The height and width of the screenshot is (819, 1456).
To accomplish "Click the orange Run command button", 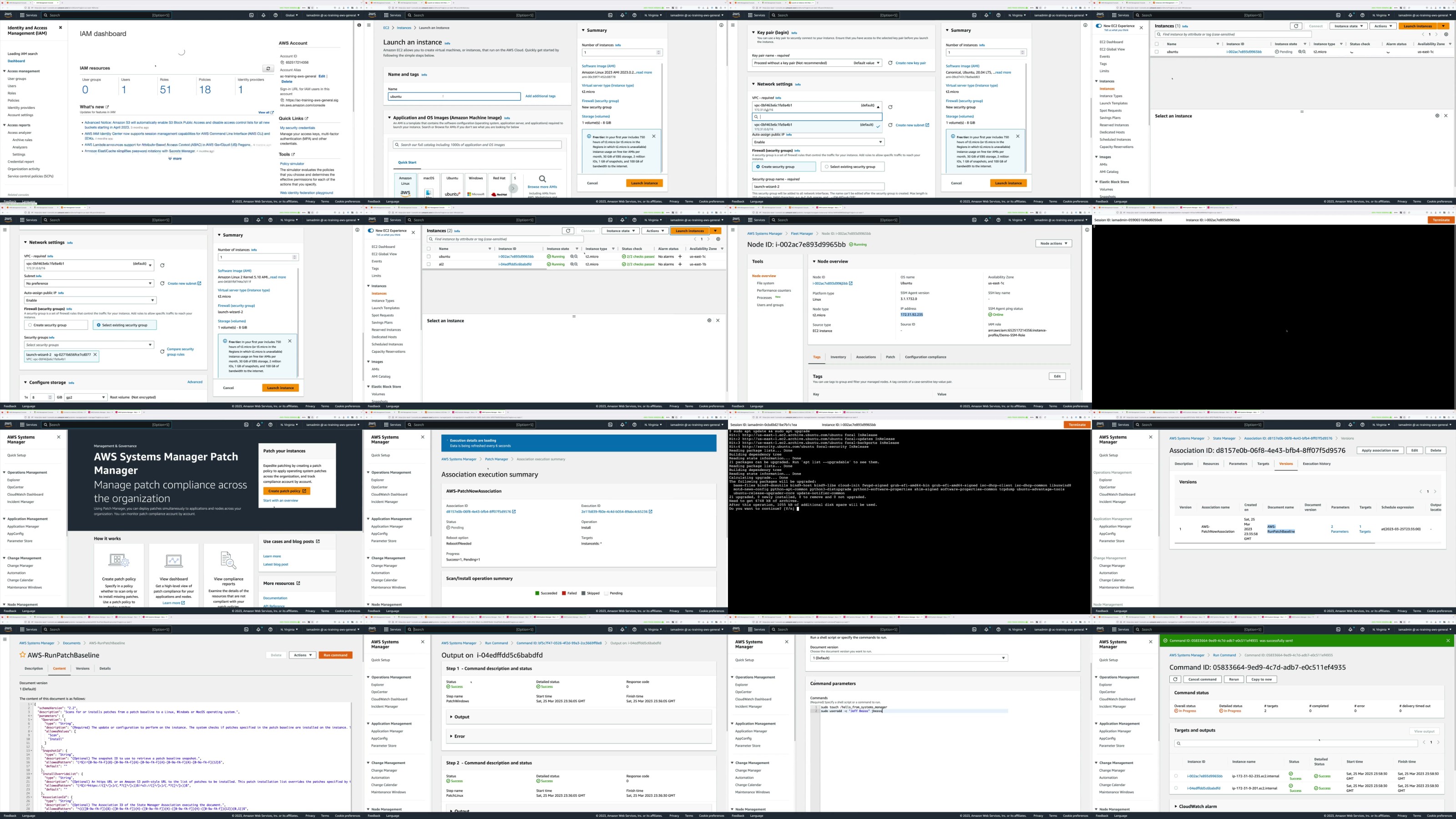I will [336, 655].
